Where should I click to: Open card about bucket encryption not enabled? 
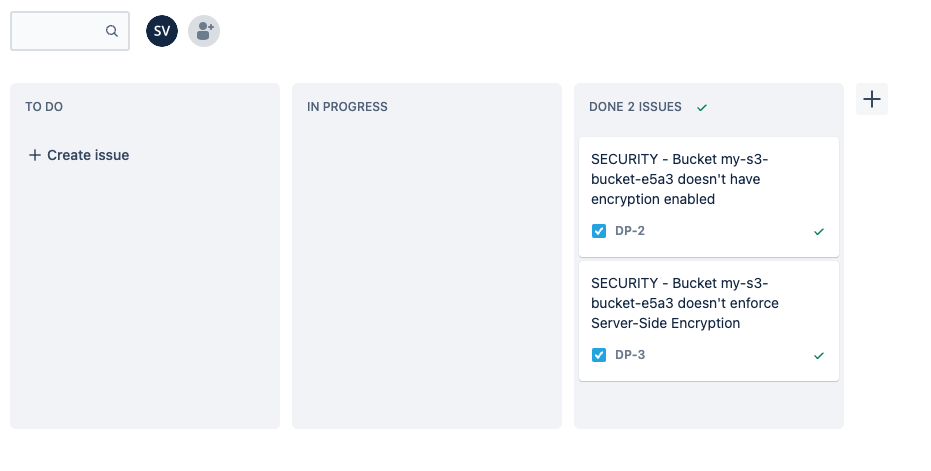coord(680,179)
